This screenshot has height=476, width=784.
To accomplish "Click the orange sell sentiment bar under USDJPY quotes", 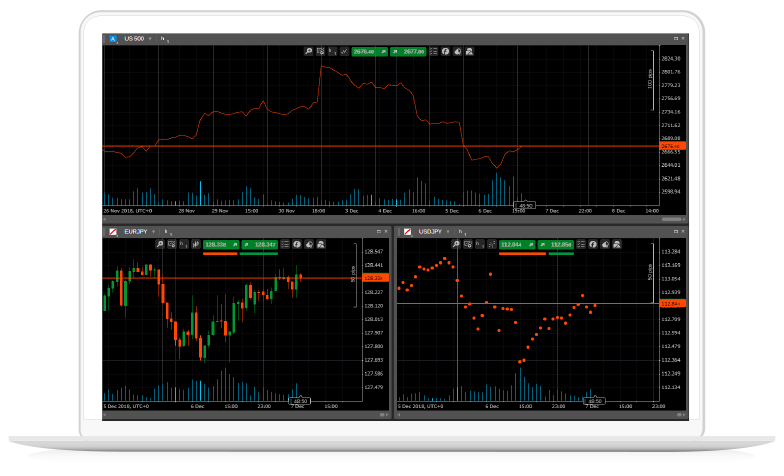I will [x=522, y=254].
